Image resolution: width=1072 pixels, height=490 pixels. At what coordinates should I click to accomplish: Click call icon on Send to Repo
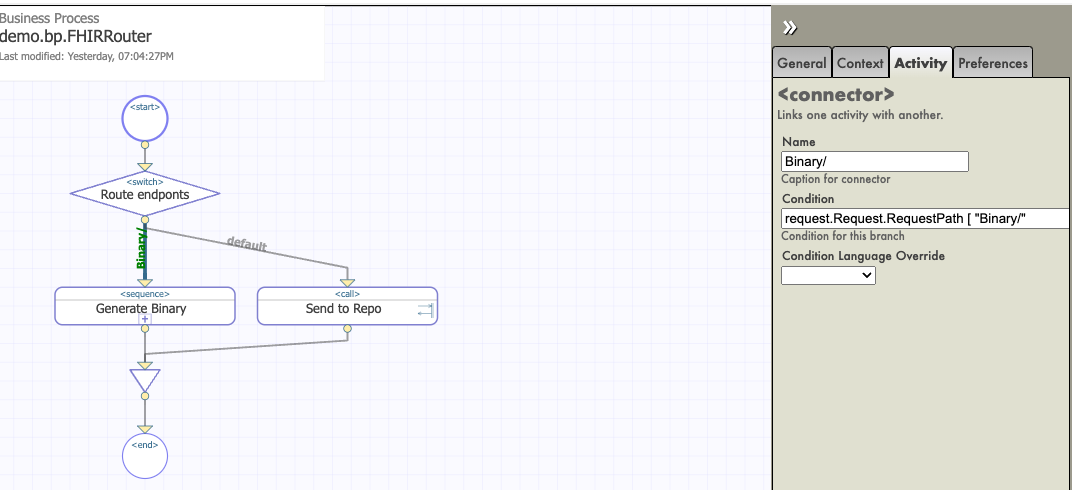423,311
